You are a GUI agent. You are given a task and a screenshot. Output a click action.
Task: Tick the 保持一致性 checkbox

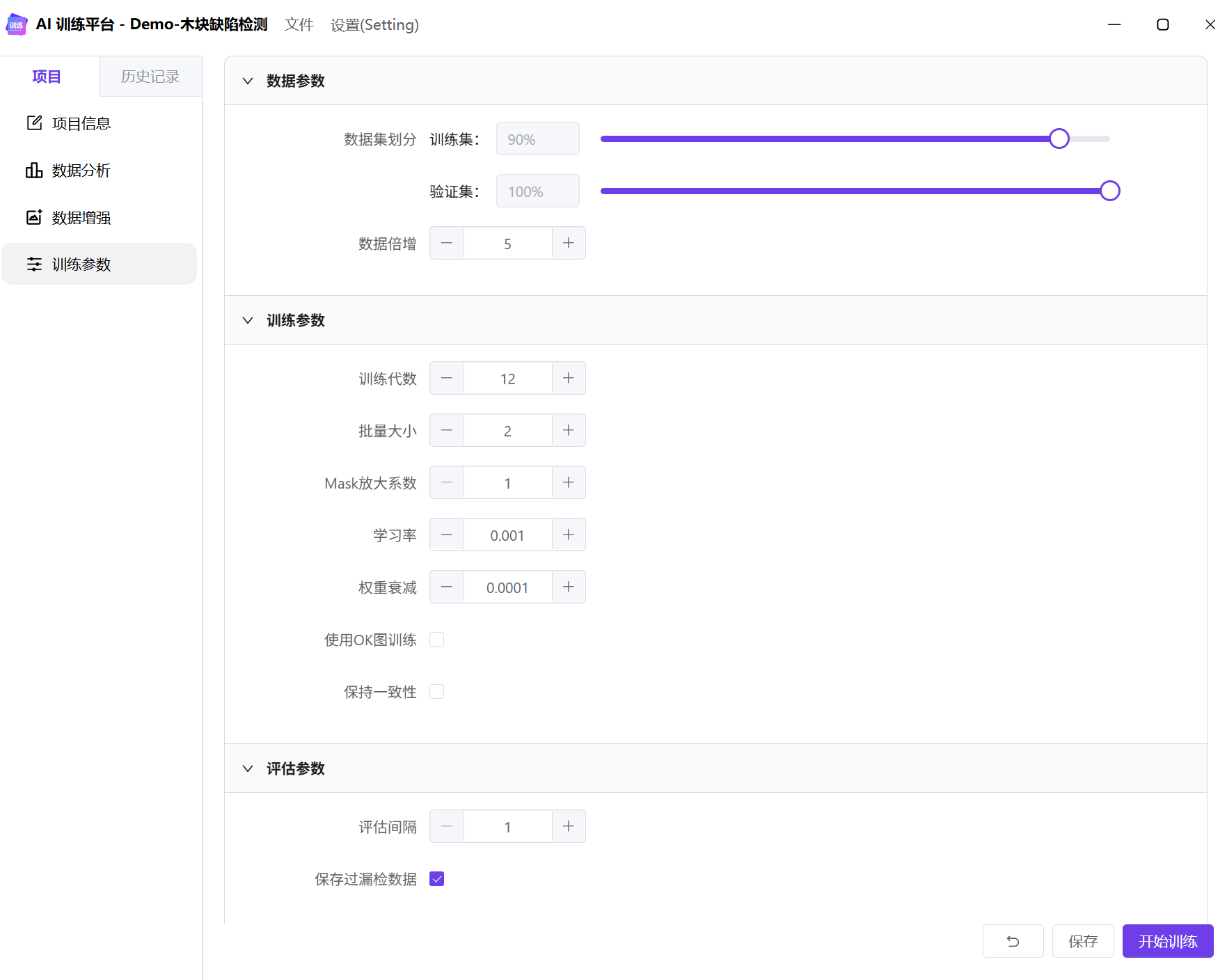click(437, 691)
